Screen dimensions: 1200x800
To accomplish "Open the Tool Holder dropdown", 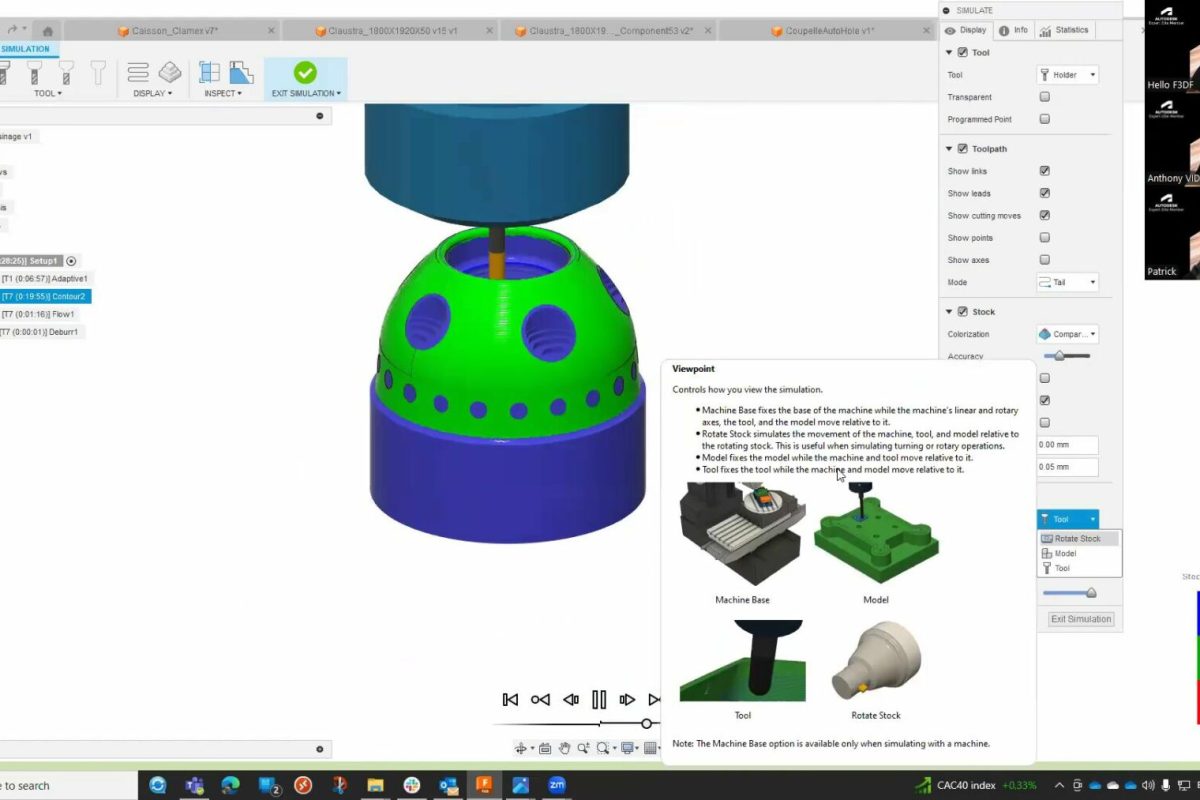I will (1067, 75).
